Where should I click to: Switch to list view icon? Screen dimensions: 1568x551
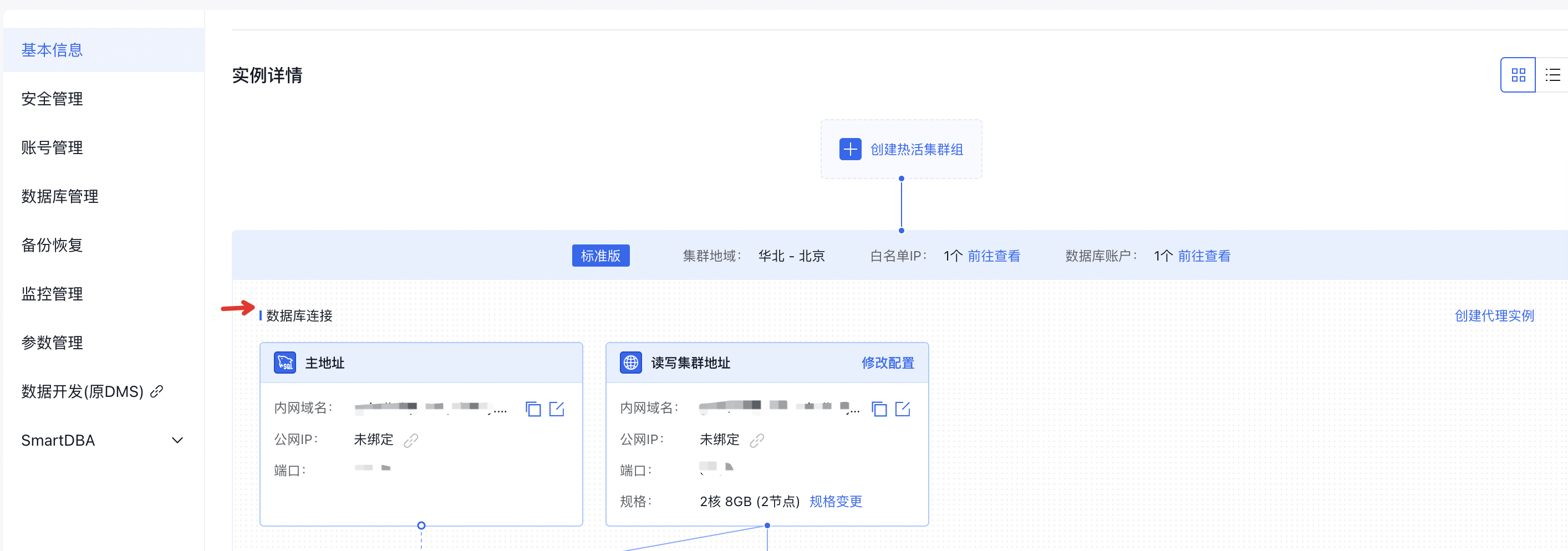(x=1552, y=75)
